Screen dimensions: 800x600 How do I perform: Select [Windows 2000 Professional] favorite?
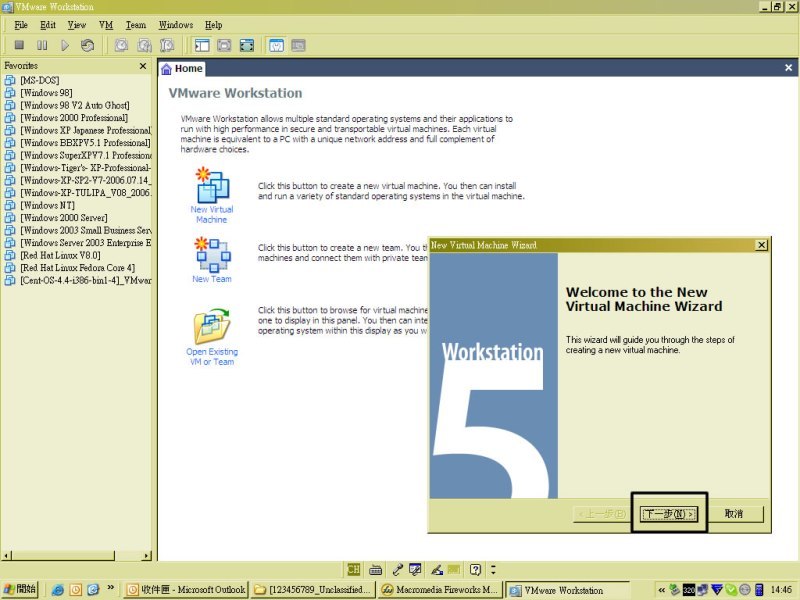pyautogui.click(x=74, y=118)
